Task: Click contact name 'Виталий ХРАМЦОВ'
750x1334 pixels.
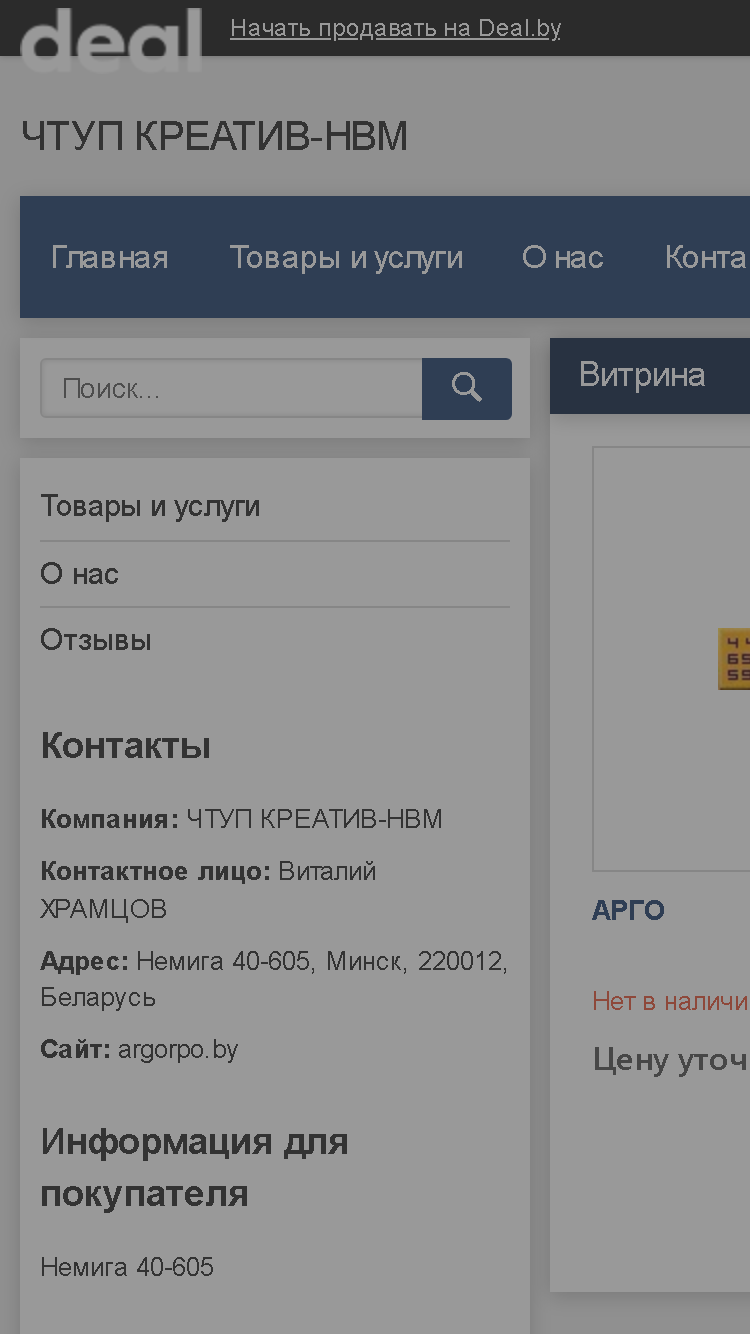Action: tap(208, 890)
